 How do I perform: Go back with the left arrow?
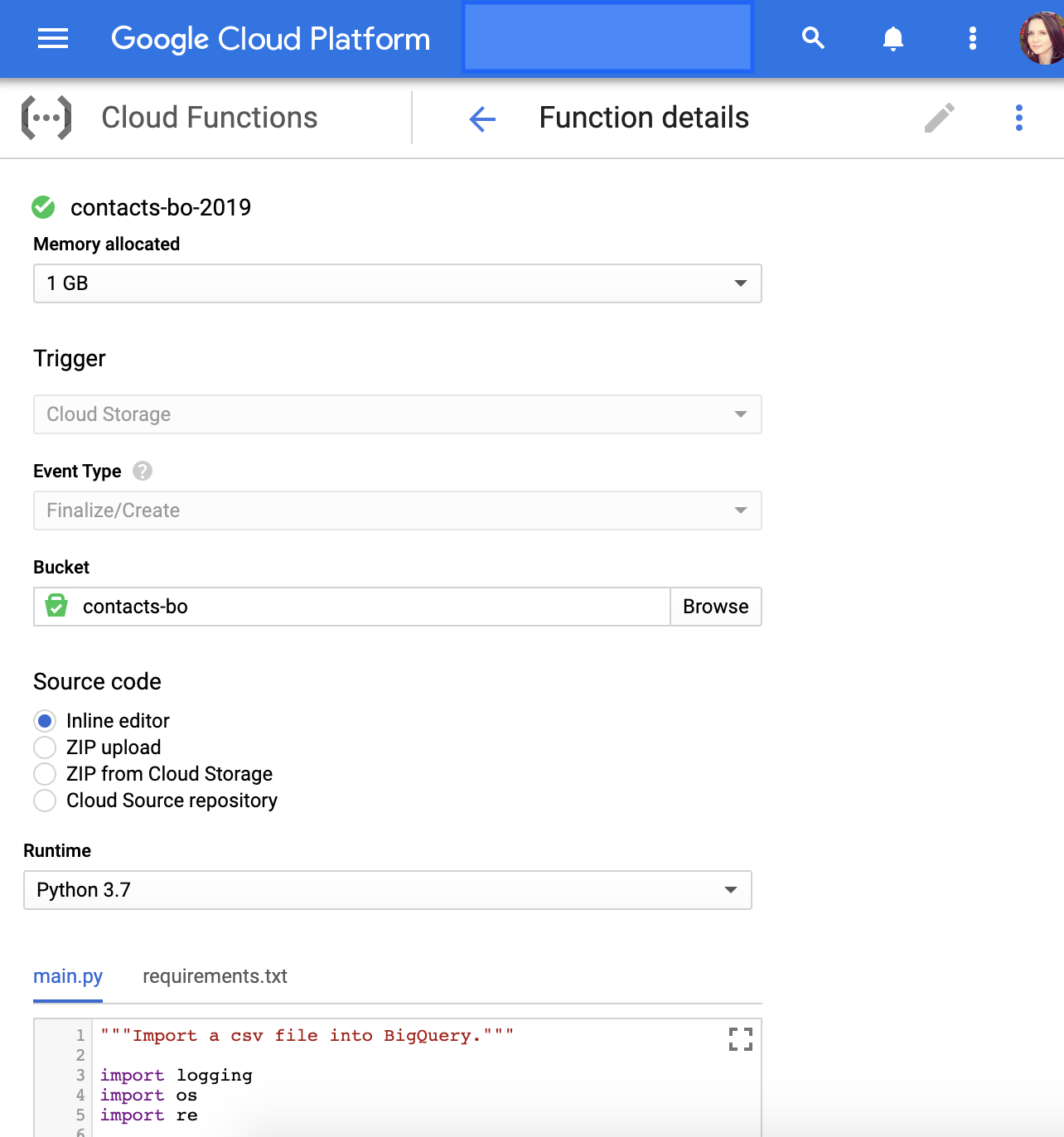482,119
